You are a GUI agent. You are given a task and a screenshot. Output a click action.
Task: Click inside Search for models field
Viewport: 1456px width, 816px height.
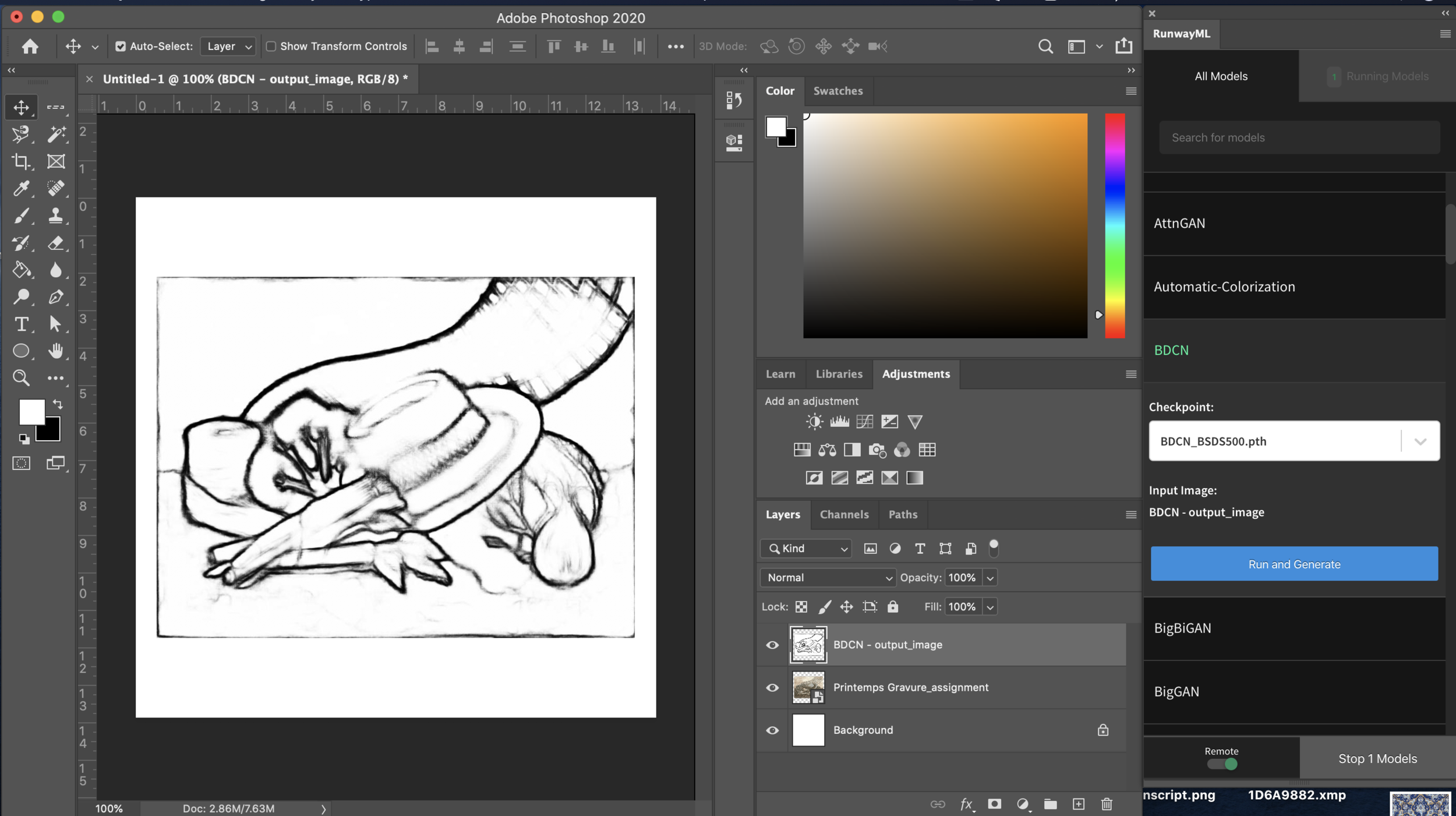pos(1299,138)
